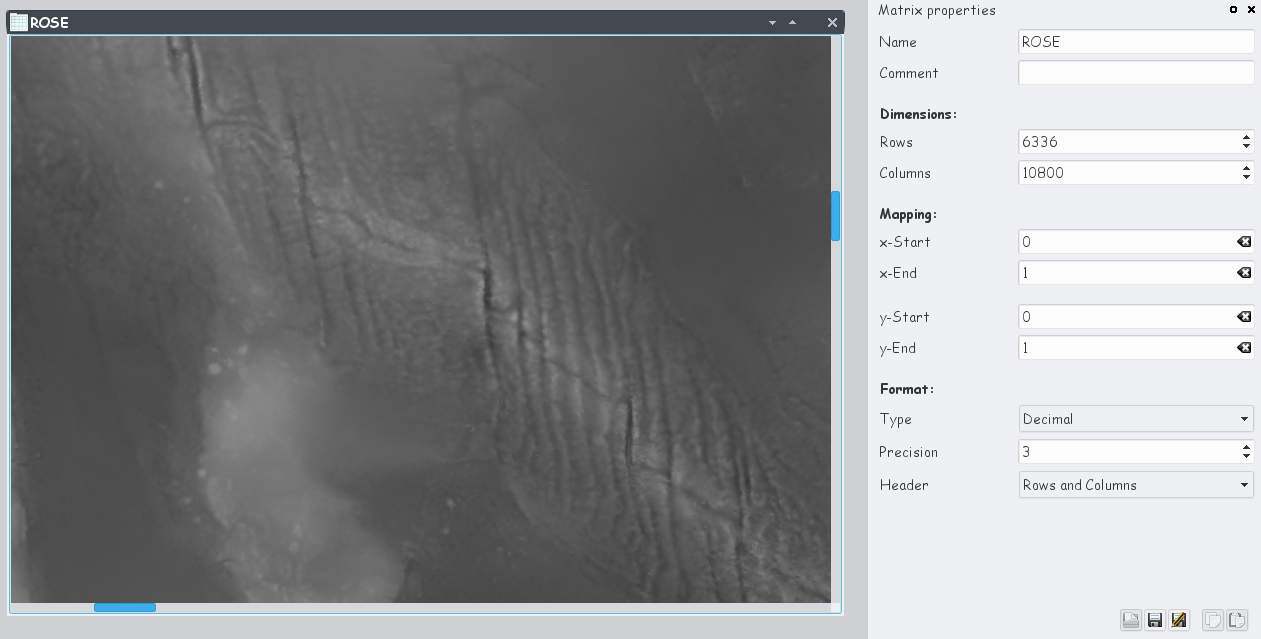1261x639 pixels.
Task: Increase the Precision value by one
Action: (1246, 448)
